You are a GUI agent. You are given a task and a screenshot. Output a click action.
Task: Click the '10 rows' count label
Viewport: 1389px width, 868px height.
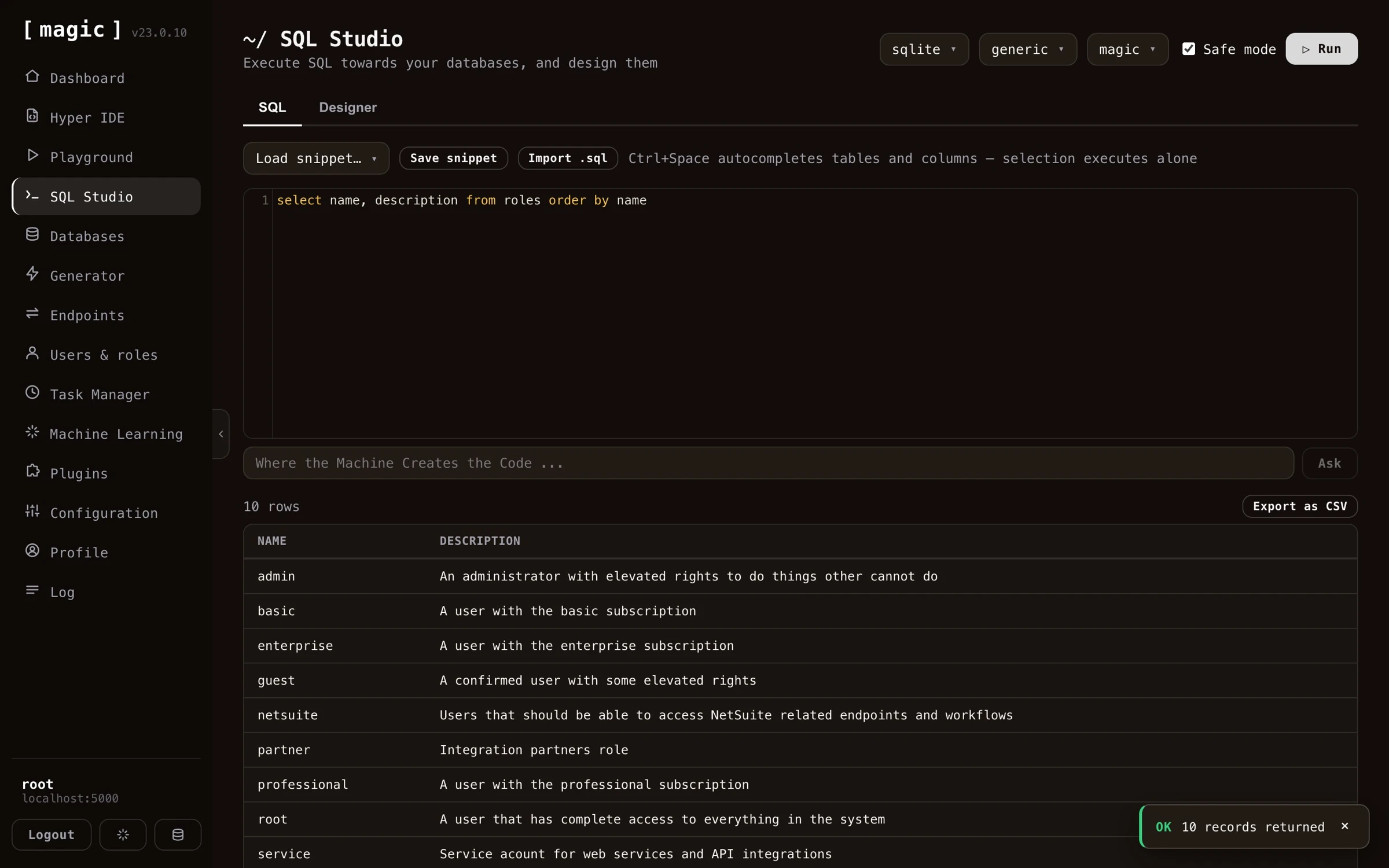point(271,506)
